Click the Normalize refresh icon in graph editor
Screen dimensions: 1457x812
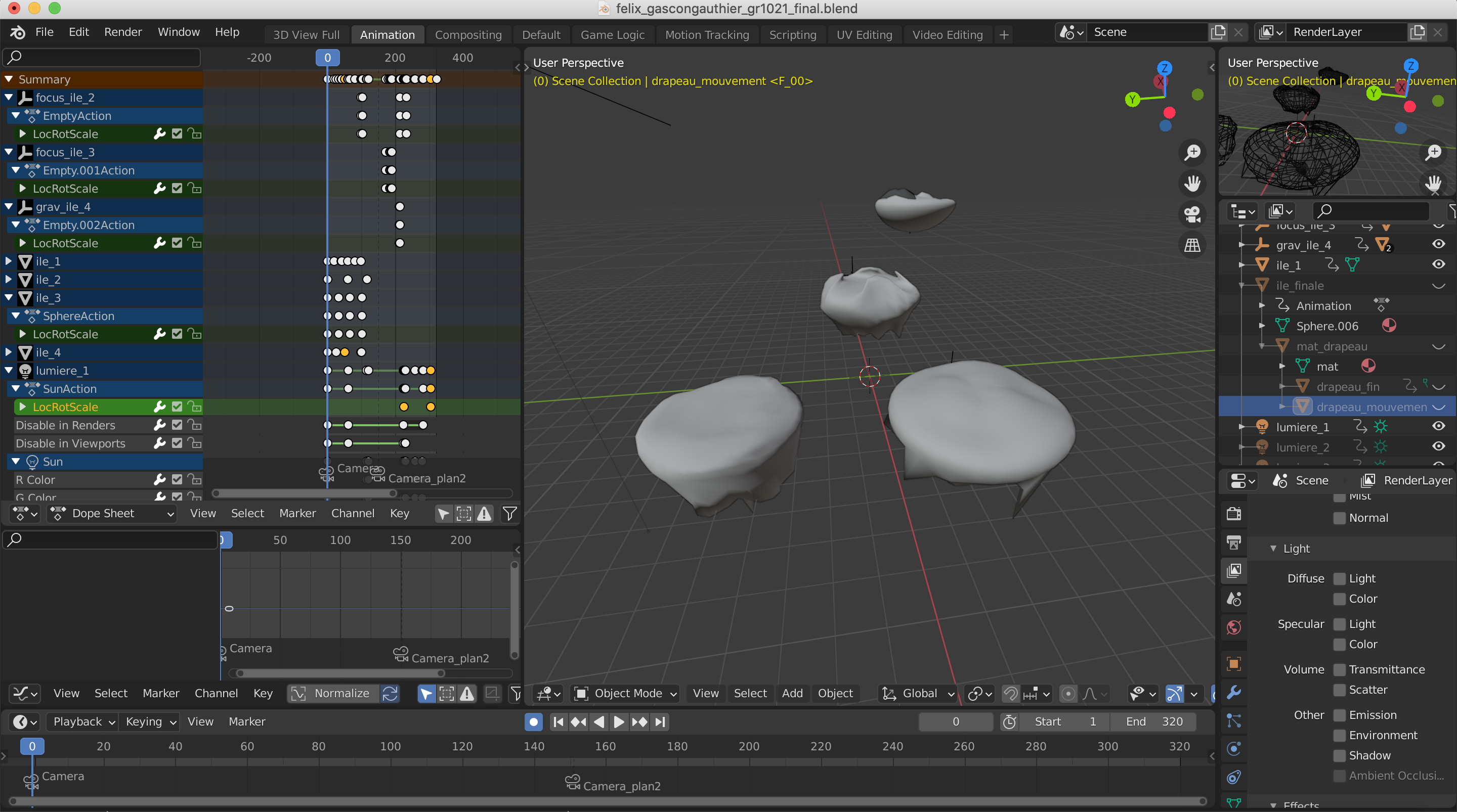coord(390,693)
